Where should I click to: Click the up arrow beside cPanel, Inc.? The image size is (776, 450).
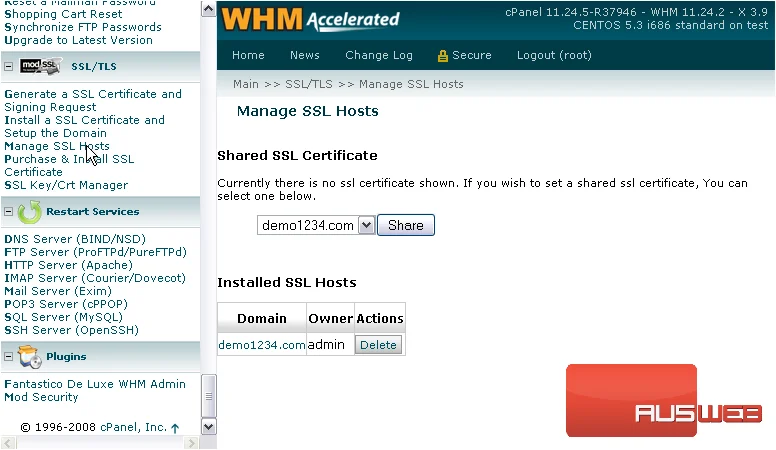pos(175,428)
